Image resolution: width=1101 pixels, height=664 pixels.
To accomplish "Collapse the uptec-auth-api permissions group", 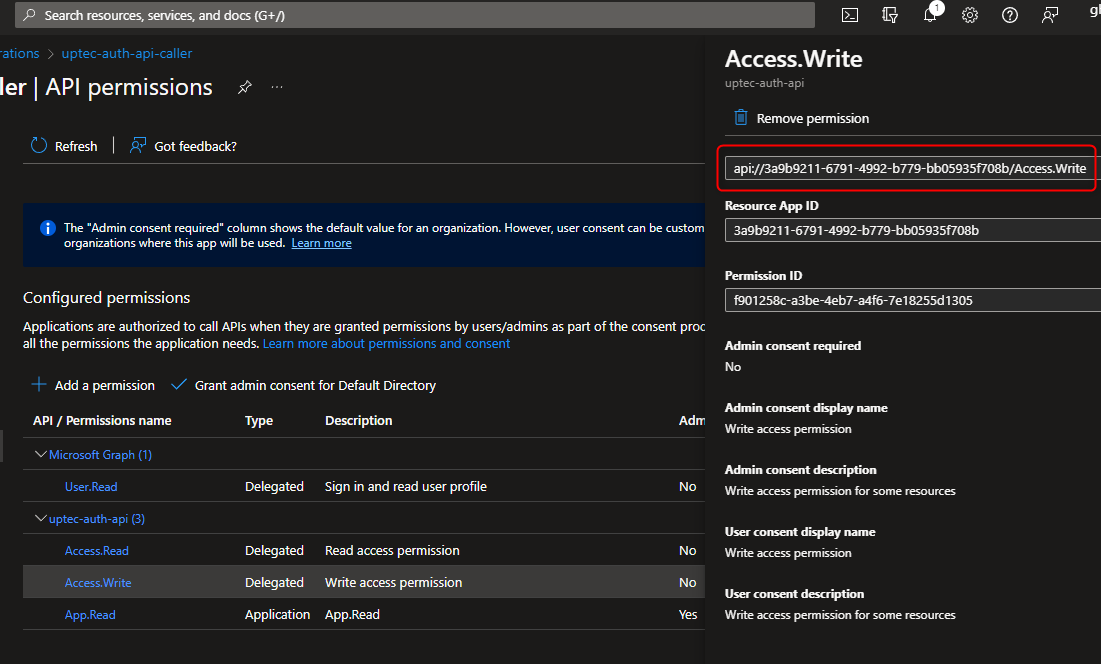I will point(41,519).
